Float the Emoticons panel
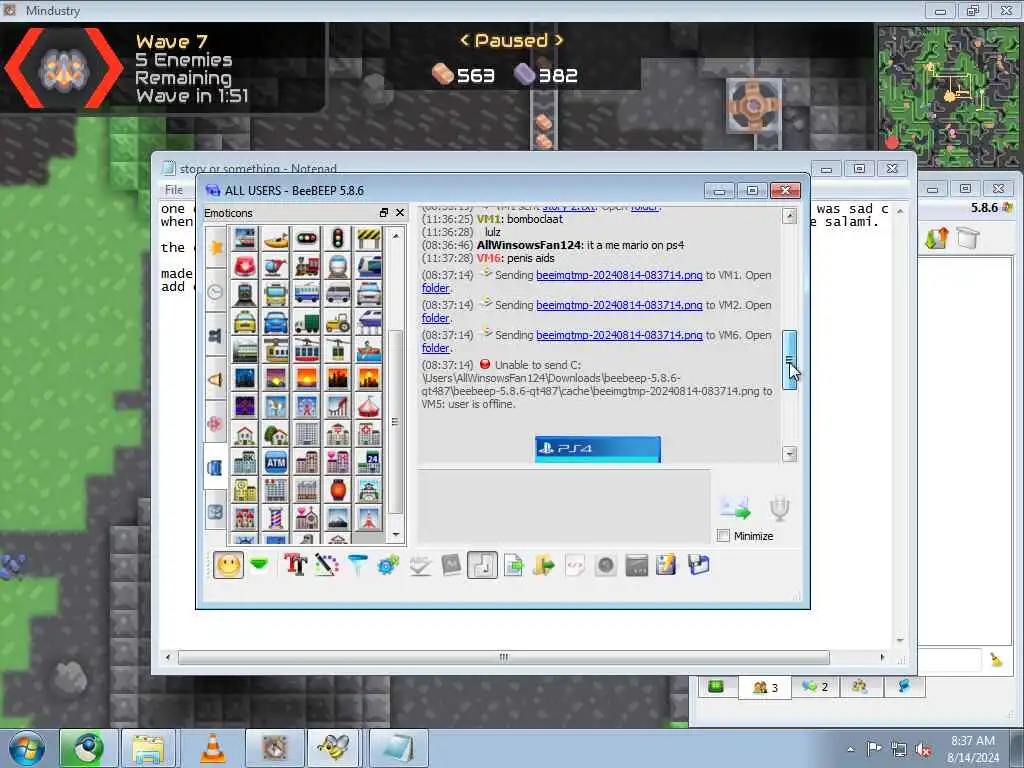 pyautogui.click(x=384, y=213)
